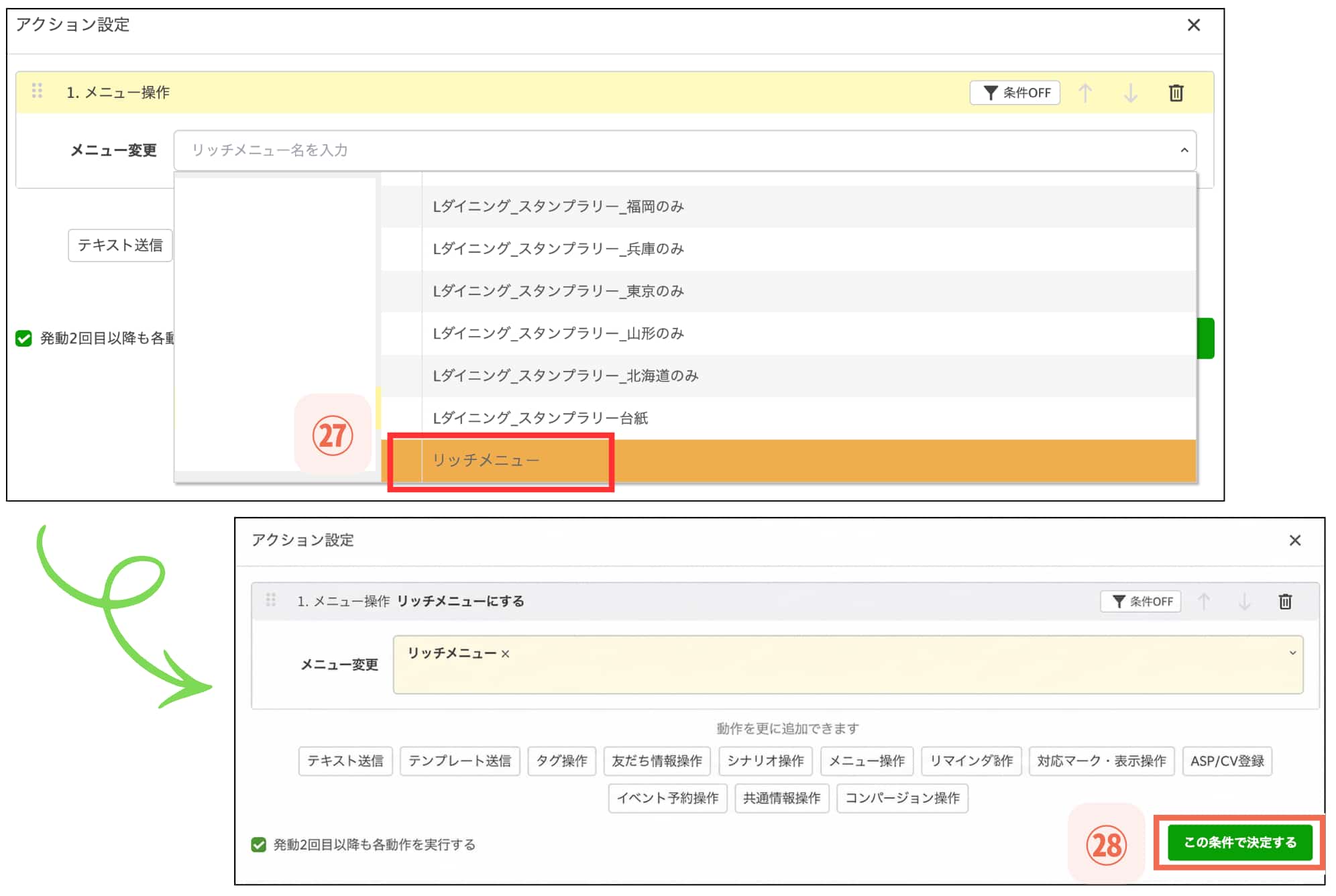1336x896 pixels.
Task: Delete the action with the bottom dialog trash icon
Action: [x=1286, y=602]
